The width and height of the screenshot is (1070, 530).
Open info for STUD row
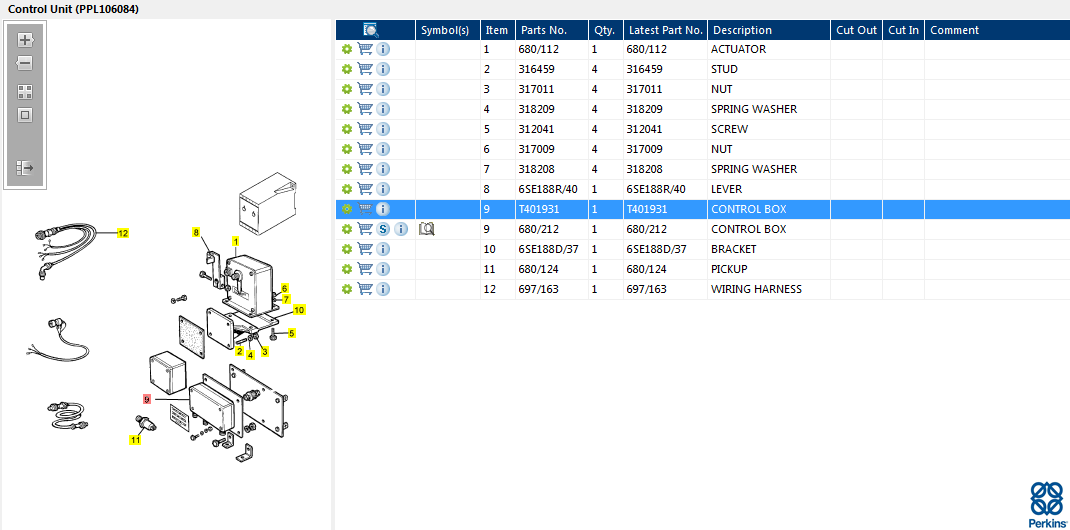(x=383, y=69)
